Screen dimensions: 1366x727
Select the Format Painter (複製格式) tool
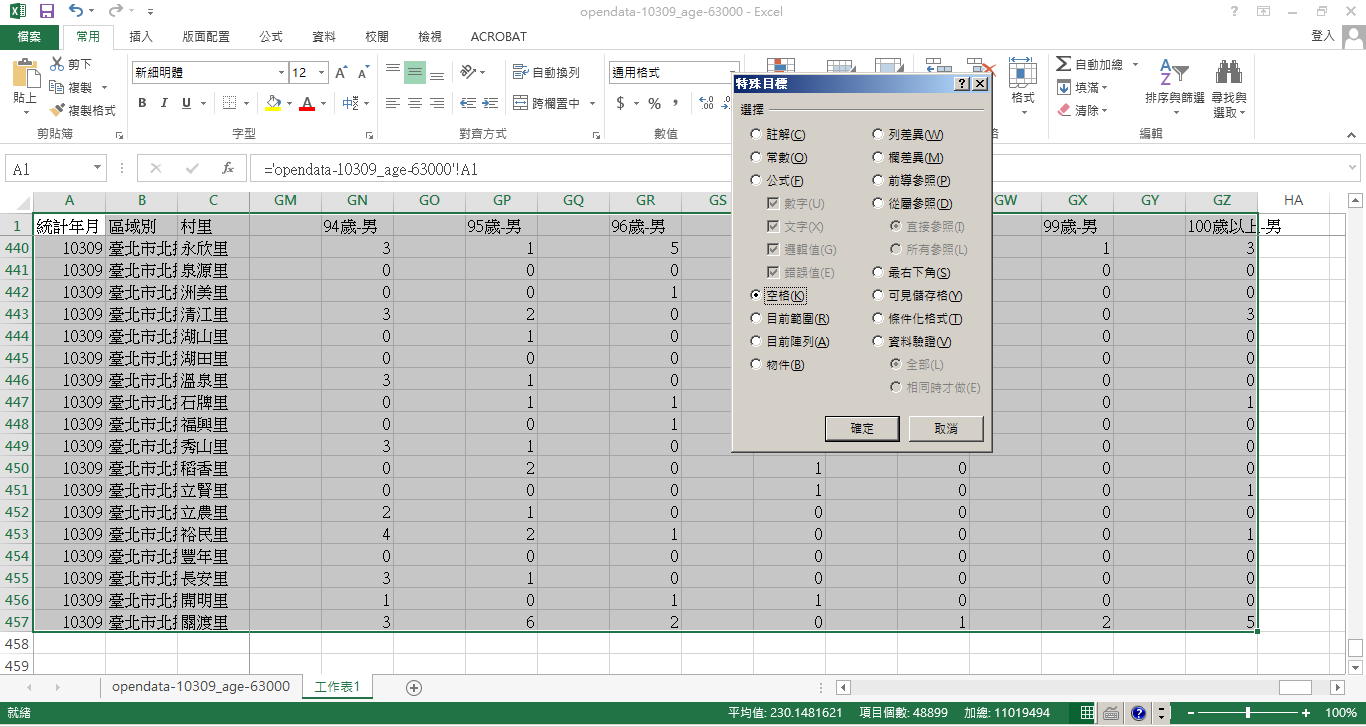click(58, 110)
